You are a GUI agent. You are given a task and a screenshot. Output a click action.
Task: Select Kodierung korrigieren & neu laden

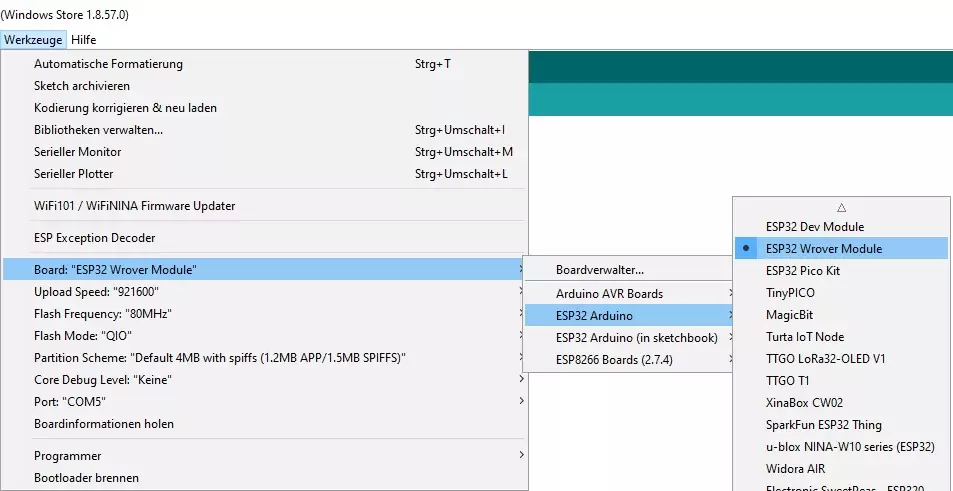click(265, 108)
